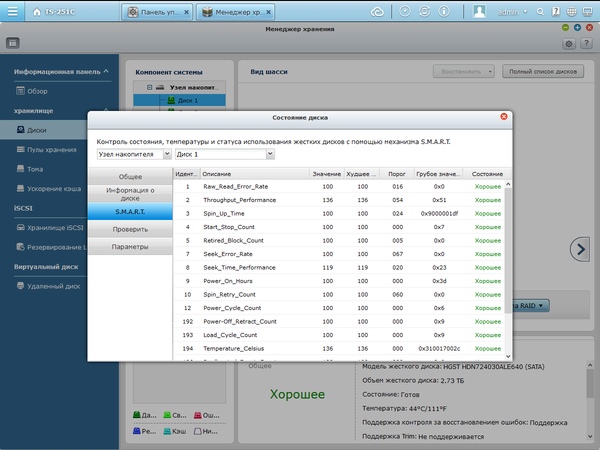Image resolution: width=600 pixels, height=450 pixels.
Task: Click the Диски icon in sidebar
Action: 19,130
